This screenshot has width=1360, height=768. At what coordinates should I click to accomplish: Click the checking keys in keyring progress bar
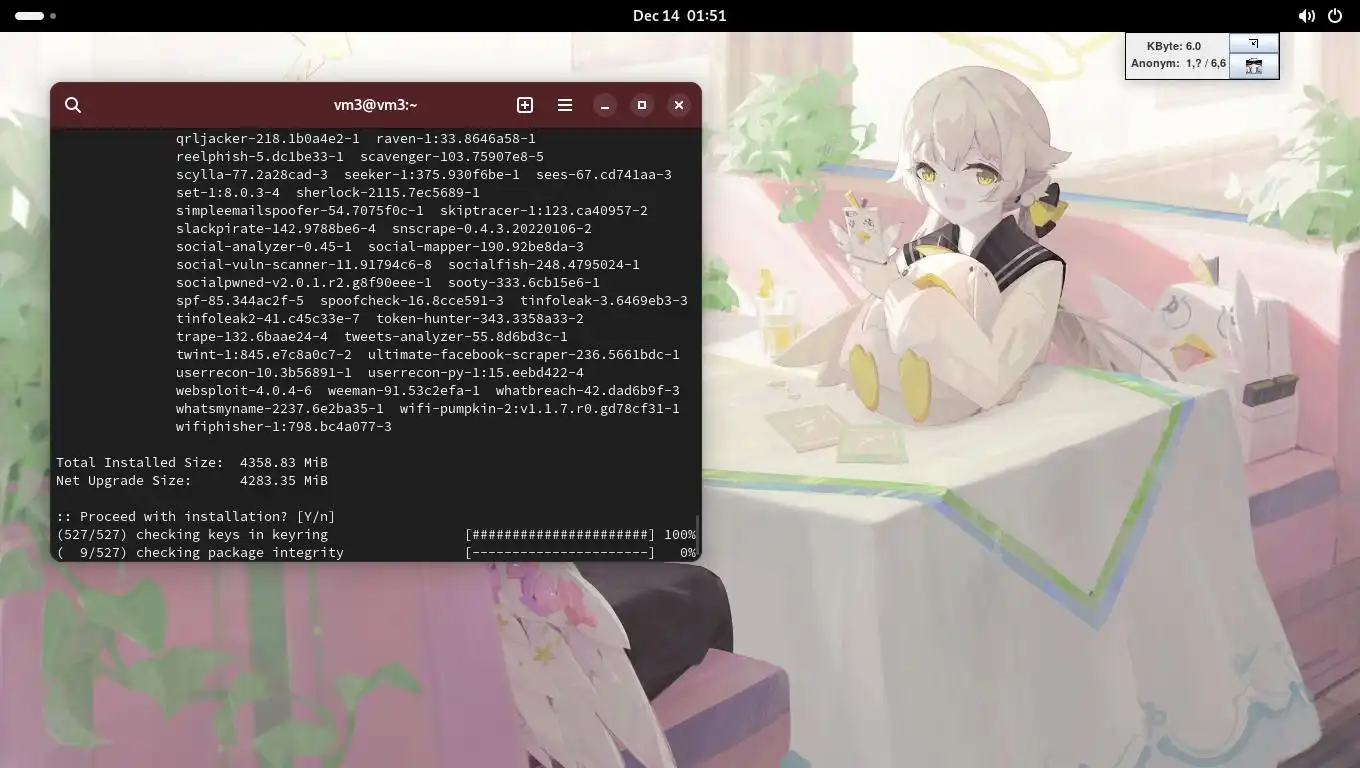[x=560, y=535]
